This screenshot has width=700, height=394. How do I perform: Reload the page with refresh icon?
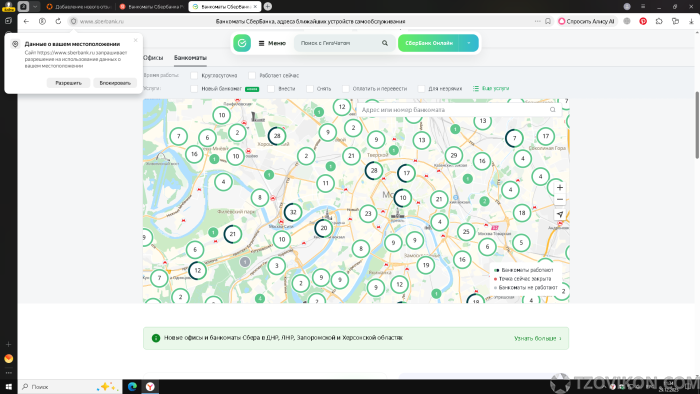point(58,21)
